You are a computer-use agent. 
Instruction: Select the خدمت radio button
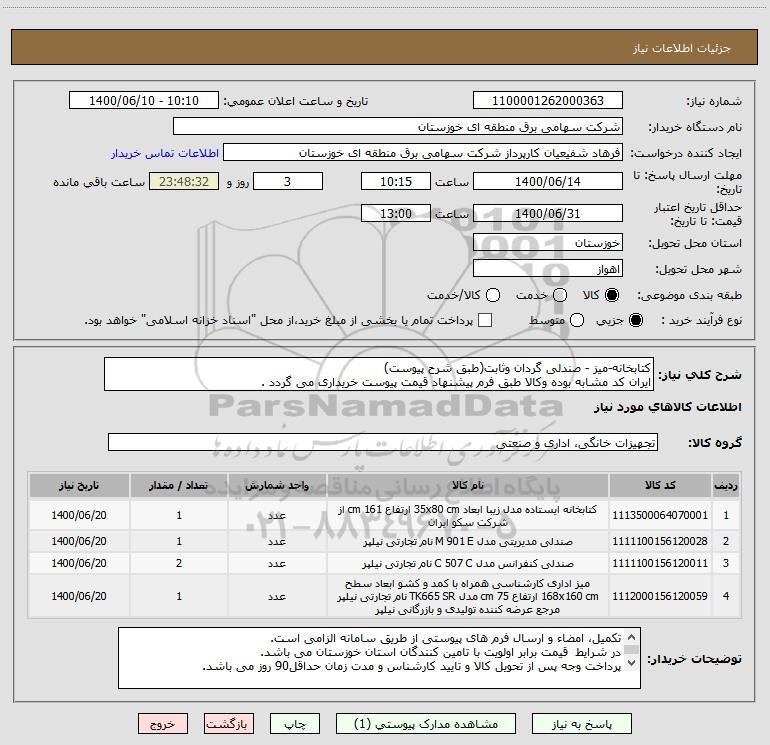coord(560,295)
